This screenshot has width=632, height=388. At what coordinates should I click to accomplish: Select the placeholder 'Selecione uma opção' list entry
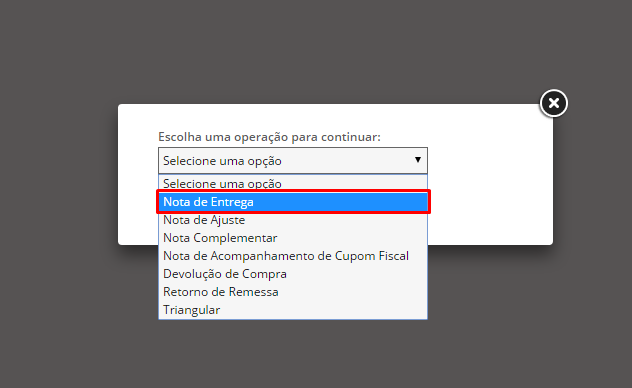pyautogui.click(x=293, y=184)
